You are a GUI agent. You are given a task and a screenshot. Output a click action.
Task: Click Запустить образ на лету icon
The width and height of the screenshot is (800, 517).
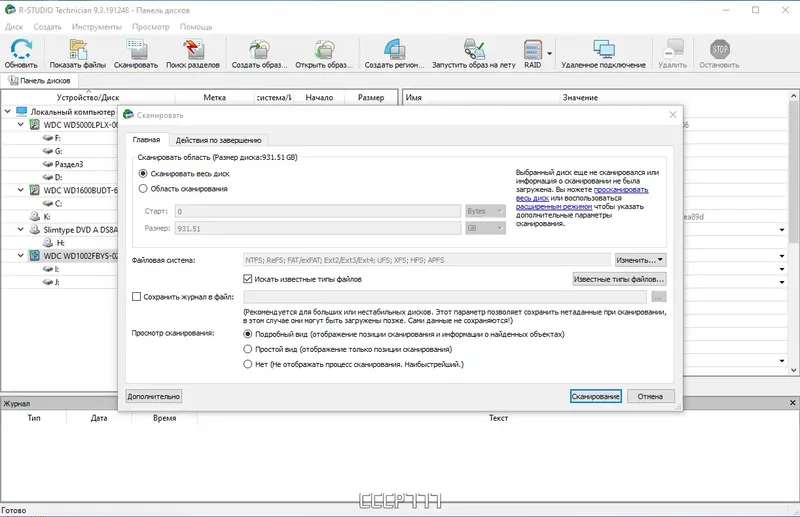pyautogui.click(x=474, y=50)
